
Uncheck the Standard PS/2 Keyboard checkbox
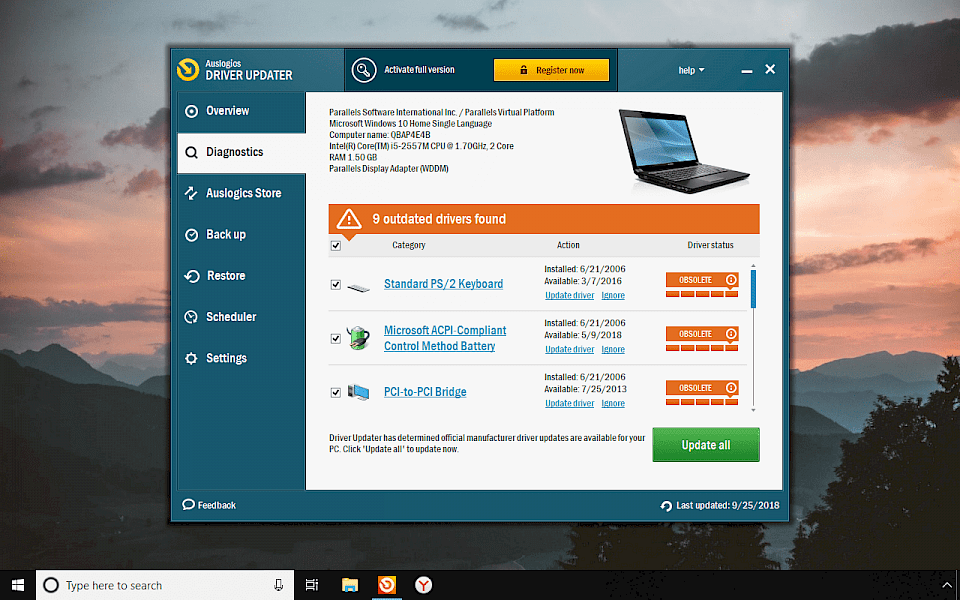(336, 285)
